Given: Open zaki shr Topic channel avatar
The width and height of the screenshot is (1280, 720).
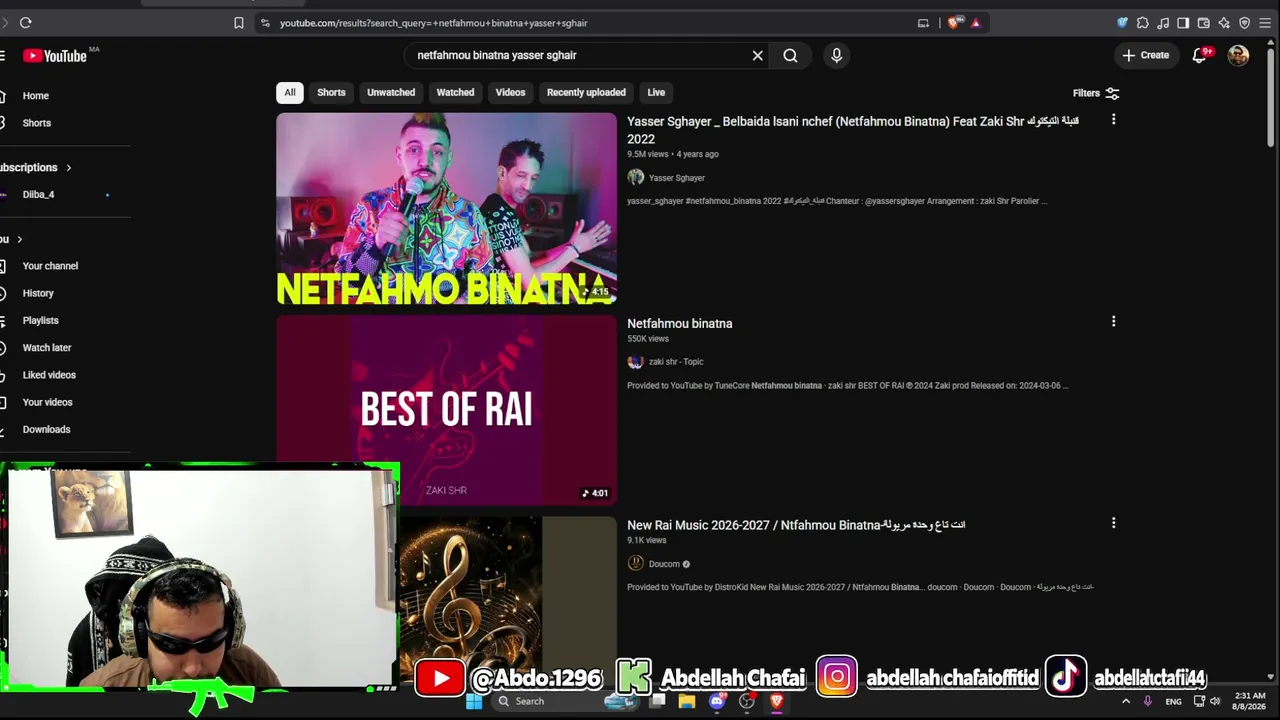Looking at the screenshot, I should click(x=635, y=362).
